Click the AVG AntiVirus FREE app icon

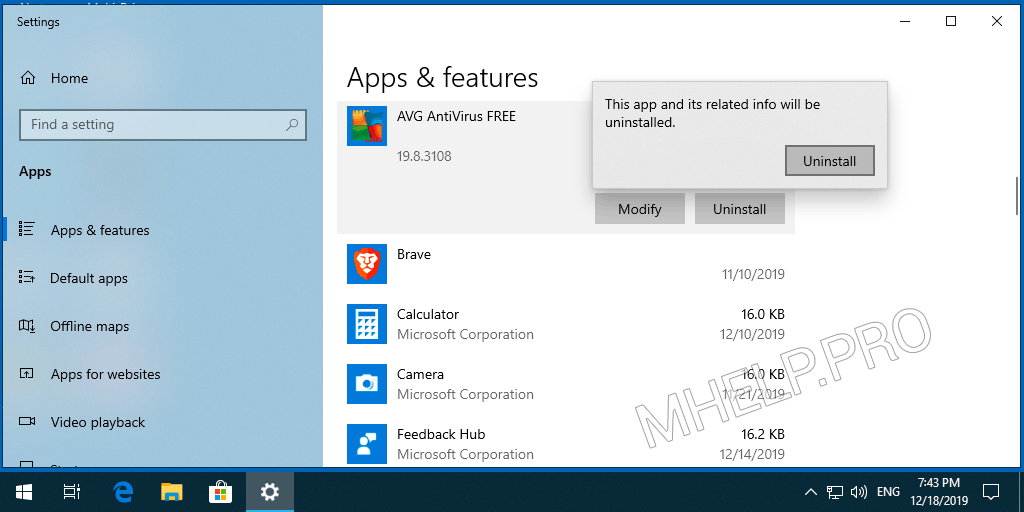366,126
